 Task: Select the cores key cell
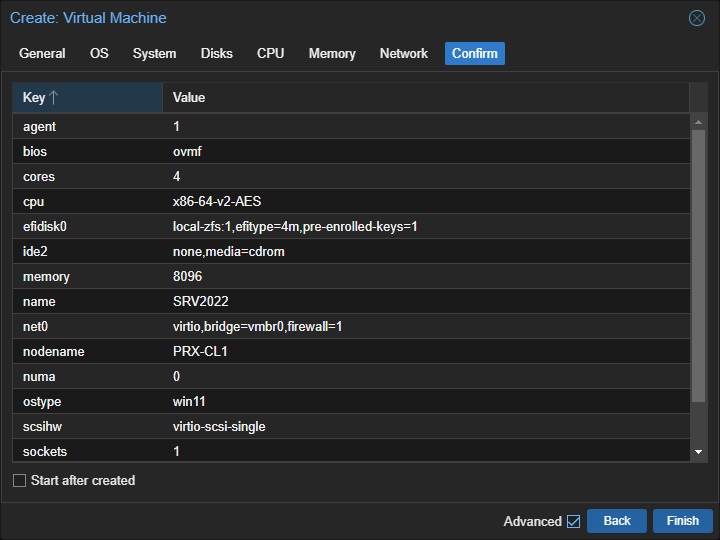click(x=87, y=176)
